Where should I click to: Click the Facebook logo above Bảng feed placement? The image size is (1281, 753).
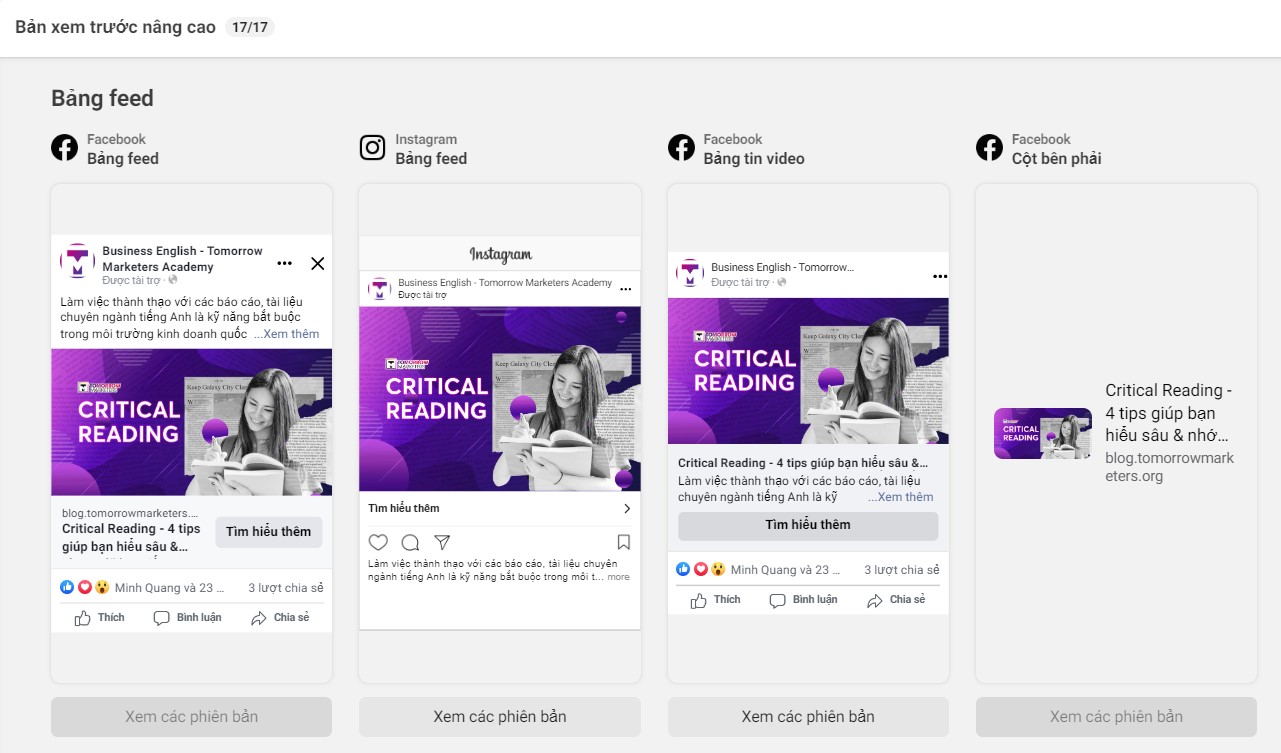point(64,148)
